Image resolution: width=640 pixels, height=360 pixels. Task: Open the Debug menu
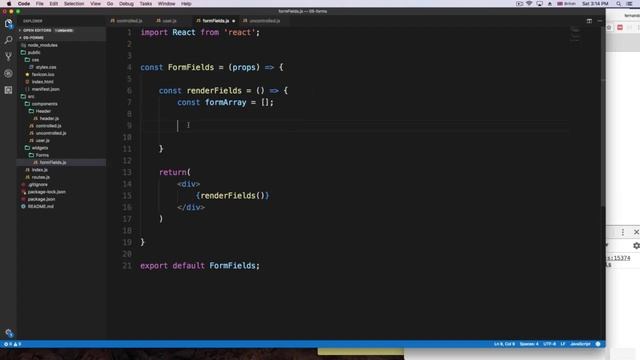[x=126, y=4]
